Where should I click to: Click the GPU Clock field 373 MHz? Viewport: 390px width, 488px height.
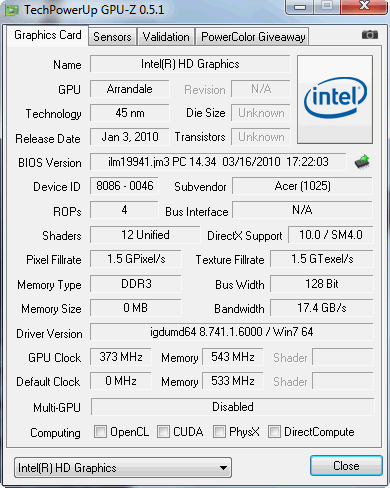[121, 357]
